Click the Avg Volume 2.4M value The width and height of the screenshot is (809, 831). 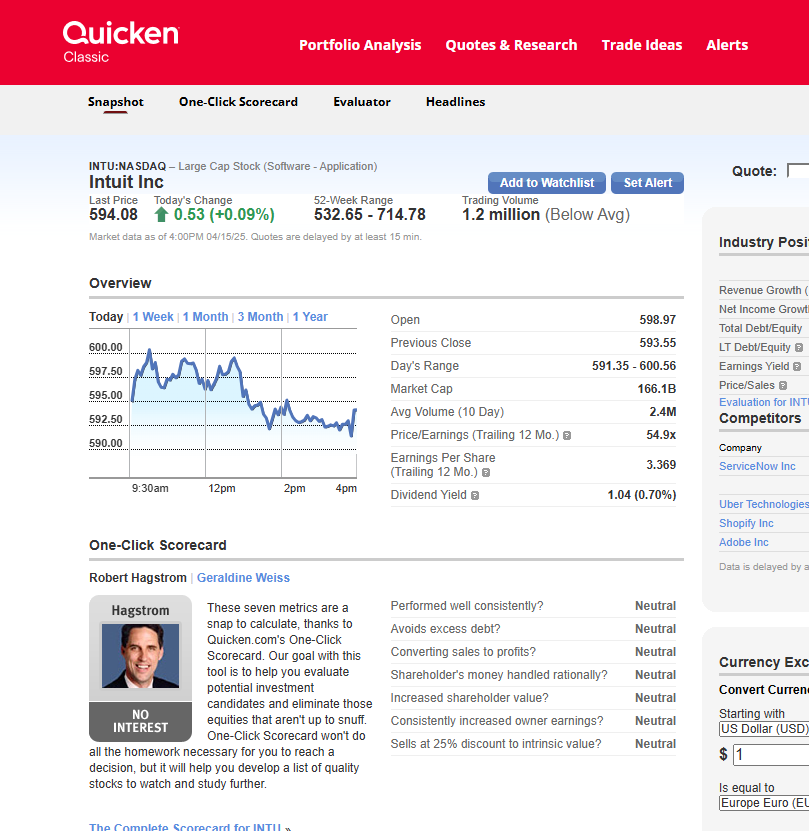click(x=662, y=412)
